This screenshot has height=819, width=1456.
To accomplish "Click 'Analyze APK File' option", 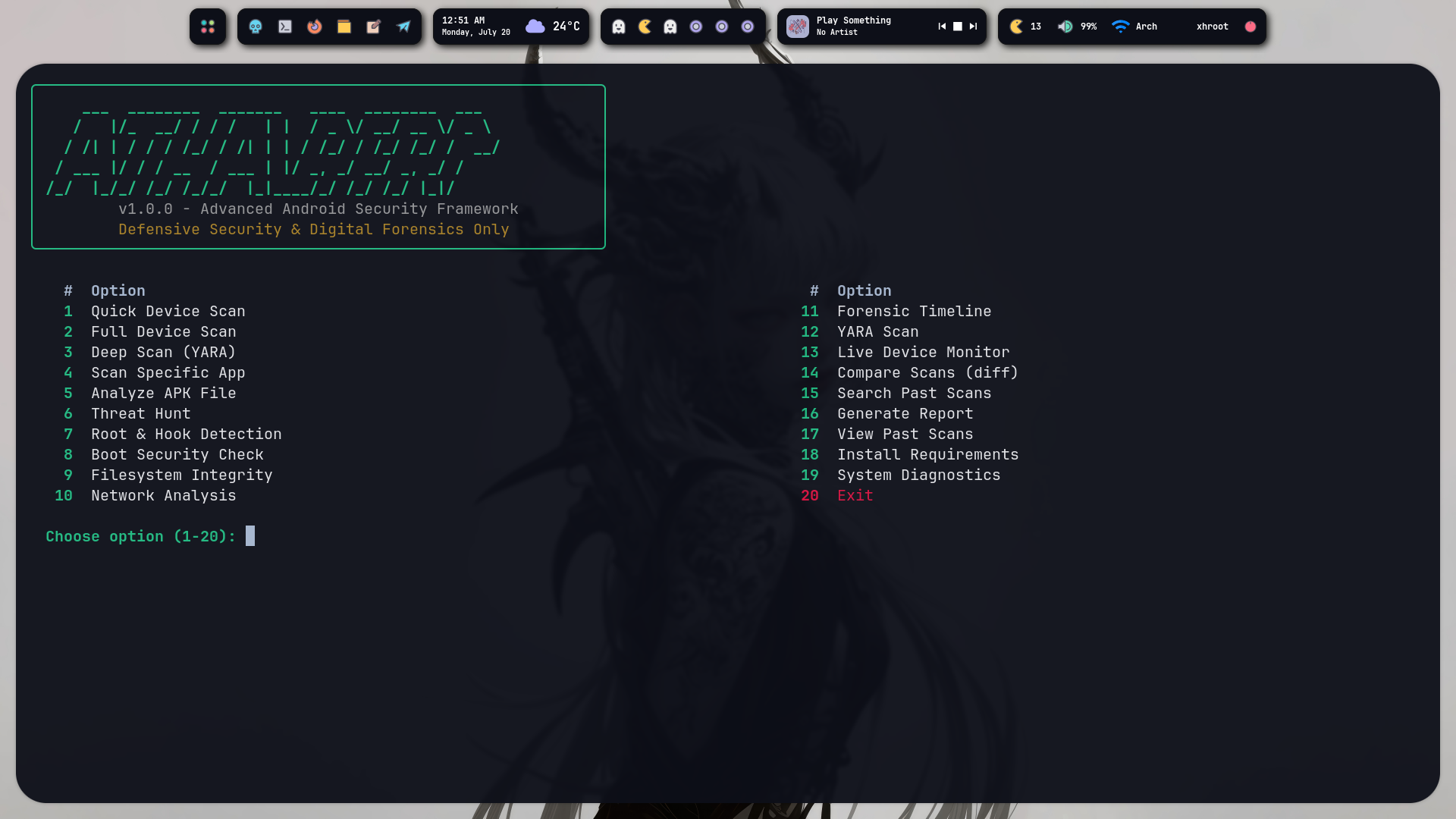I will 164,394.
